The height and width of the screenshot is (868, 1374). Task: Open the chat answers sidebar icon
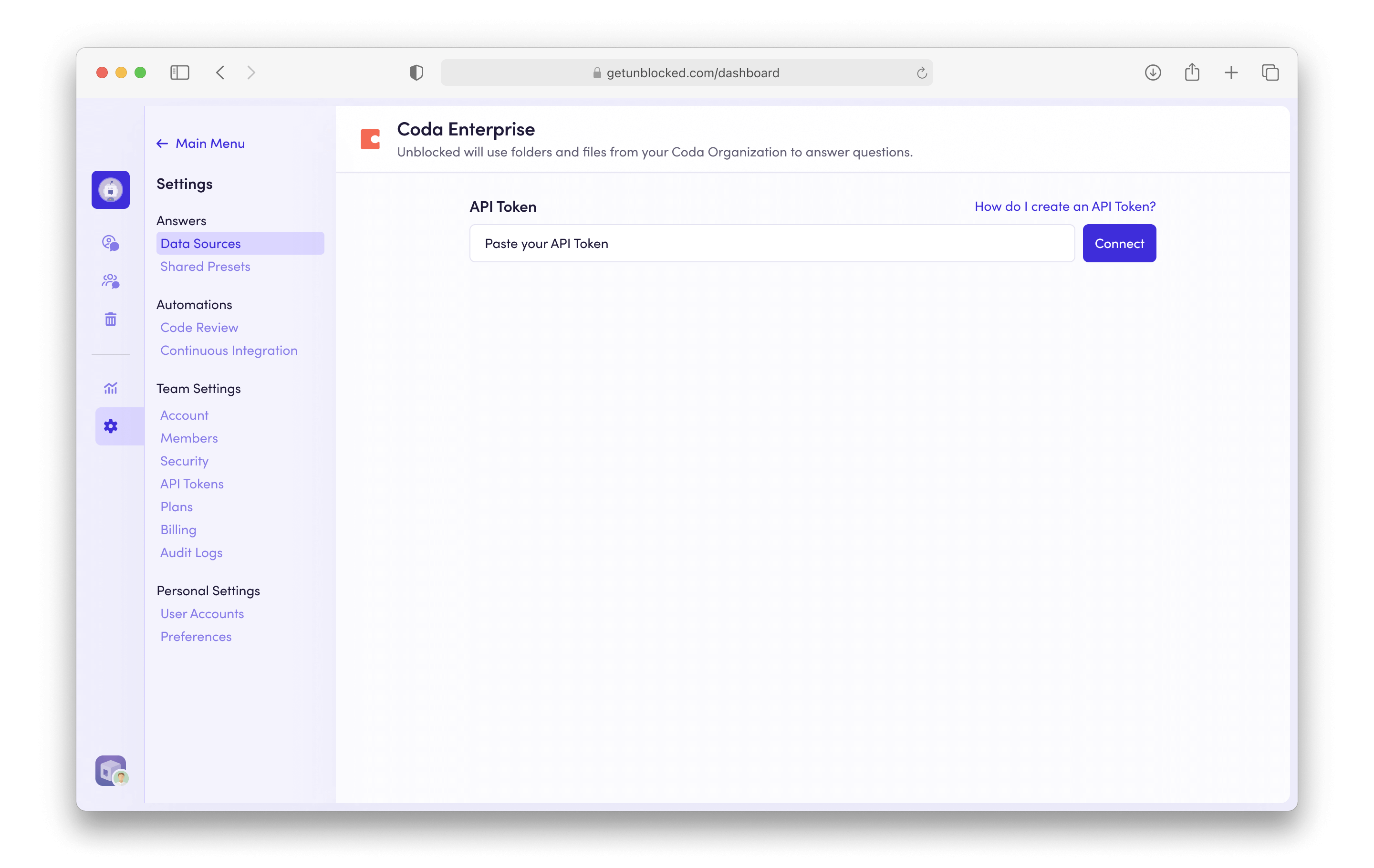110,243
